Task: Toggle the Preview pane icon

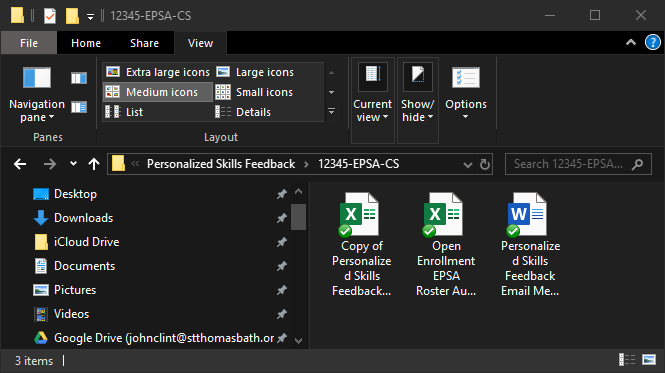Action: coord(79,78)
